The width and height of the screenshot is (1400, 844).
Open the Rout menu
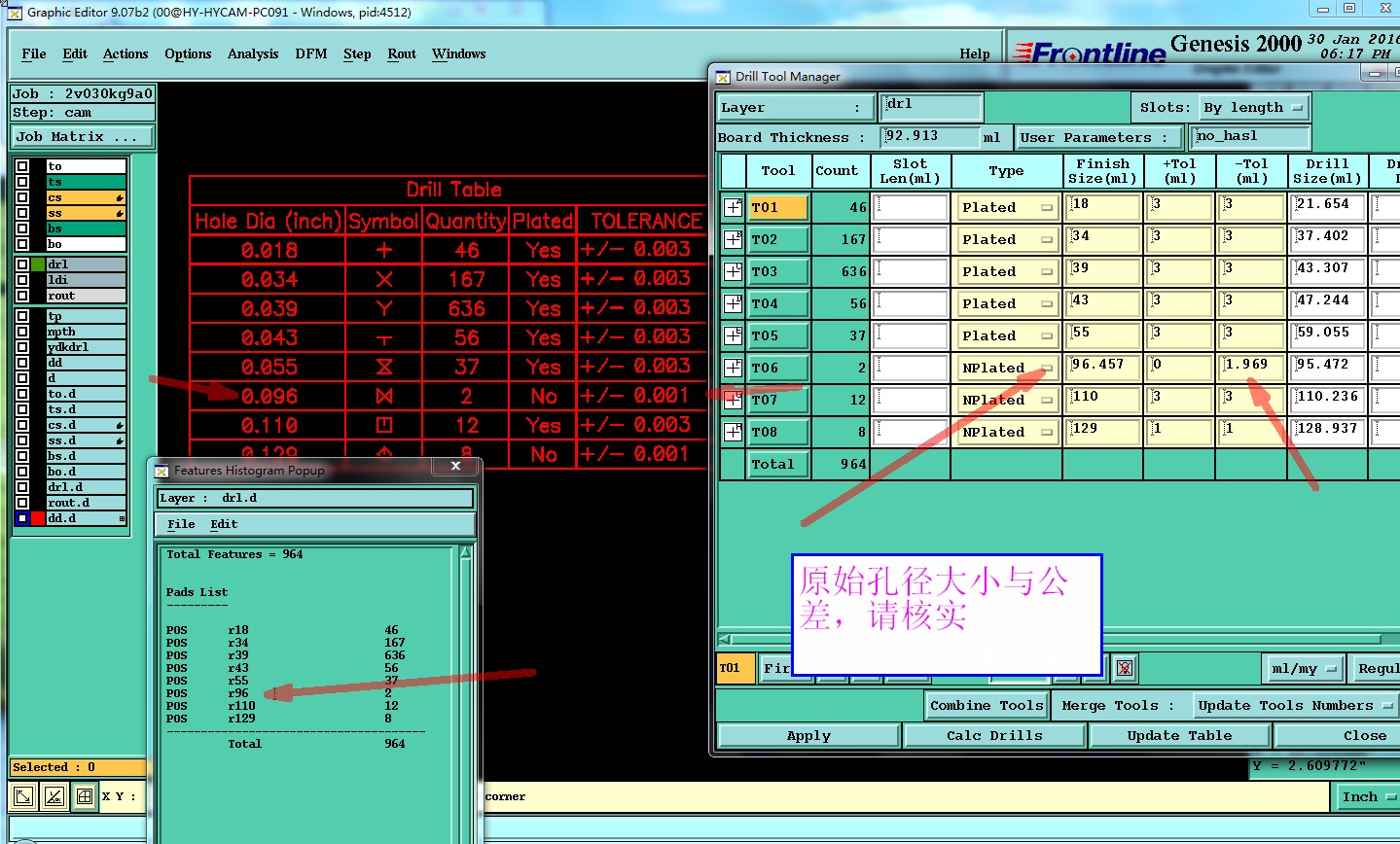coord(402,54)
